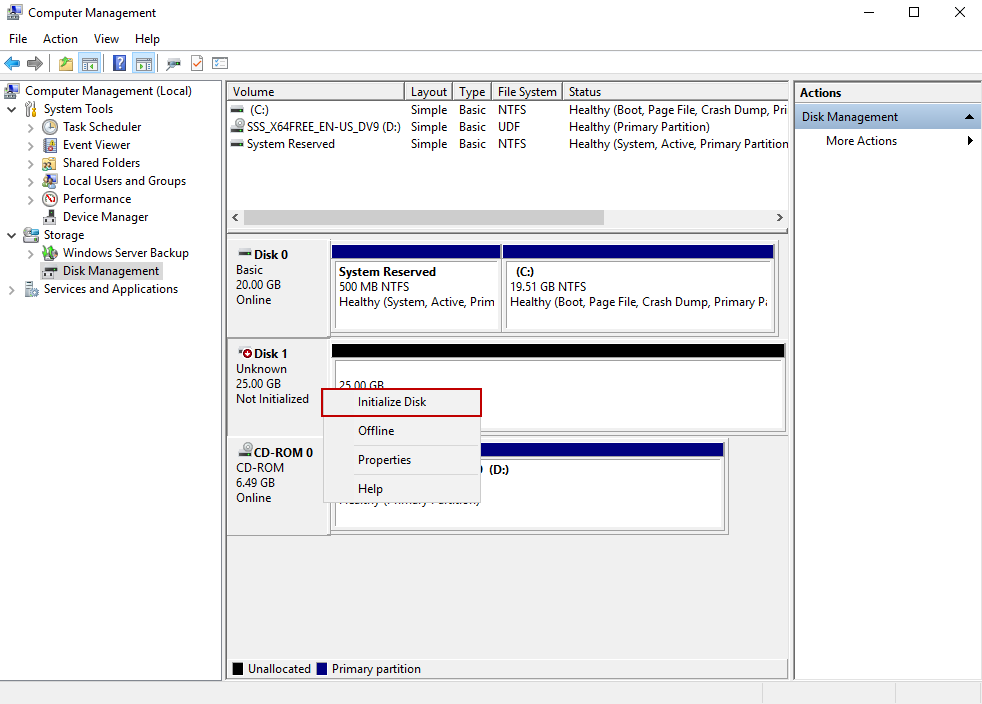Screen dimensions: 982x704
Task: Expand the Shared Folders node
Action: click(x=30, y=164)
